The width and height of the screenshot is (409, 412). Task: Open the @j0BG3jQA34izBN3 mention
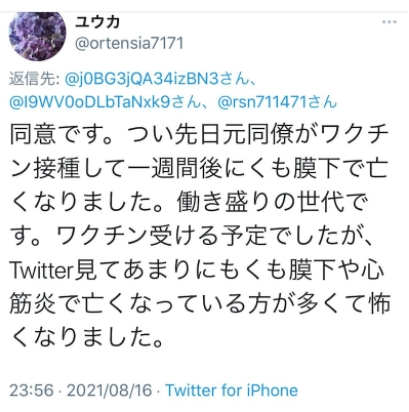pos(141,79)
